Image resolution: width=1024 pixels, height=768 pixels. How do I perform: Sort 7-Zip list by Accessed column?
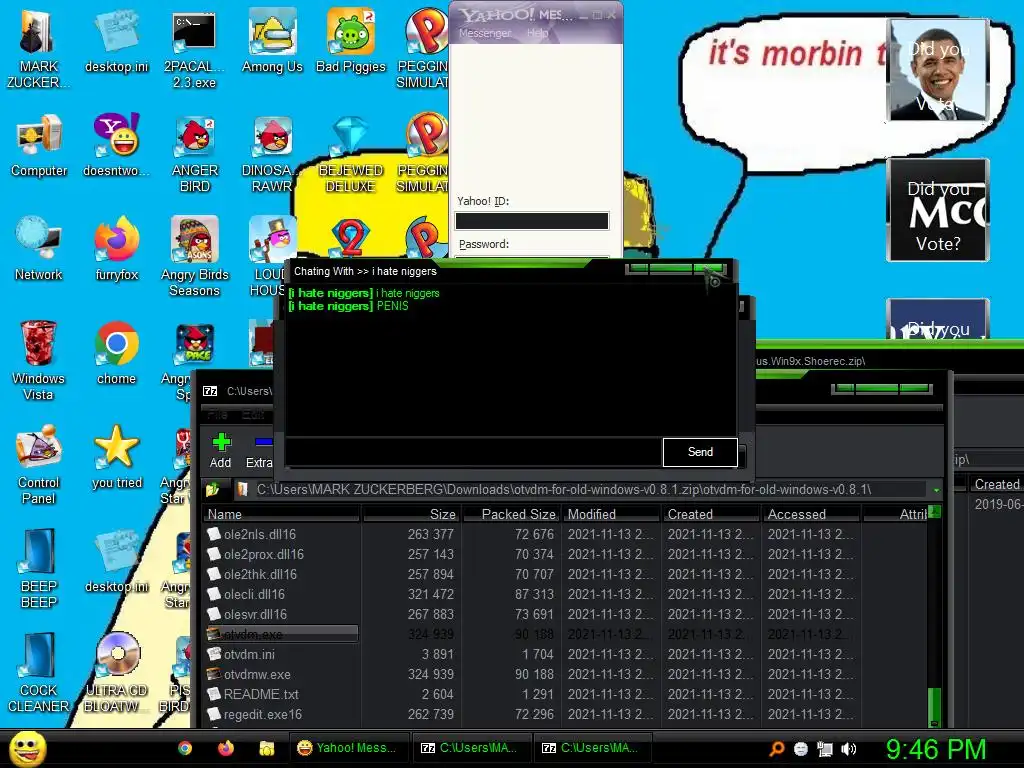coord(811,515)
